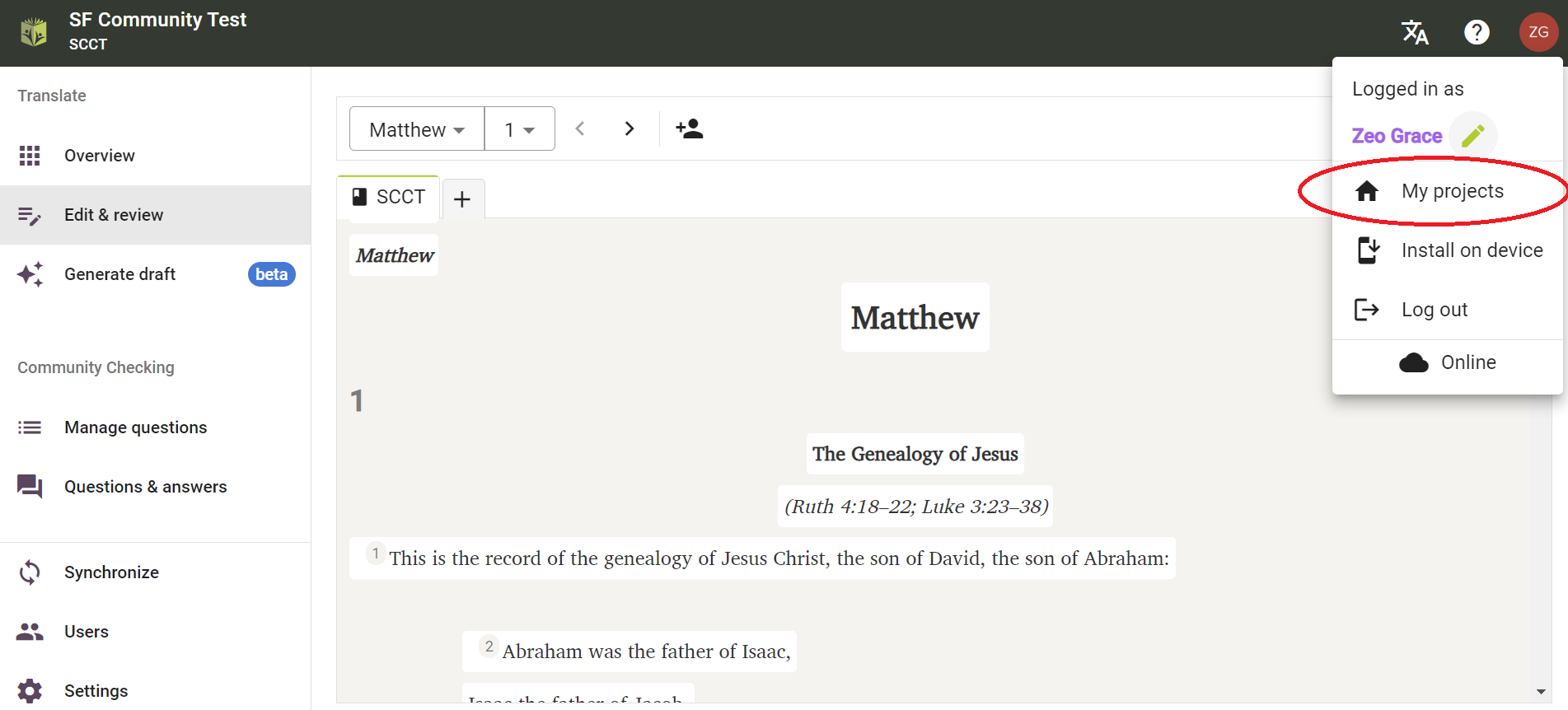Image resolution: width=1568 pixels, height=710 pixels.
Task: Switch to the SCCT tab
Action: pos(389,198)
